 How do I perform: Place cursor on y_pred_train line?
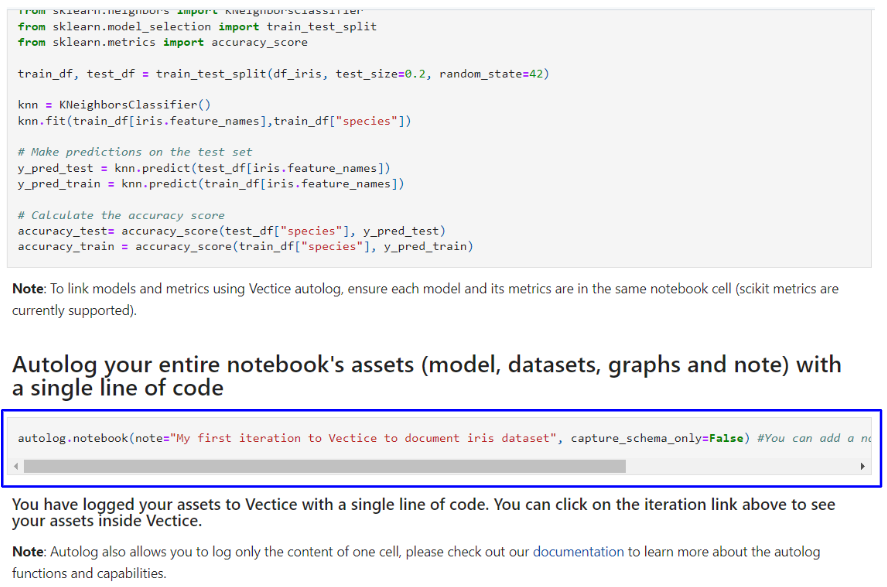(210, 184)
